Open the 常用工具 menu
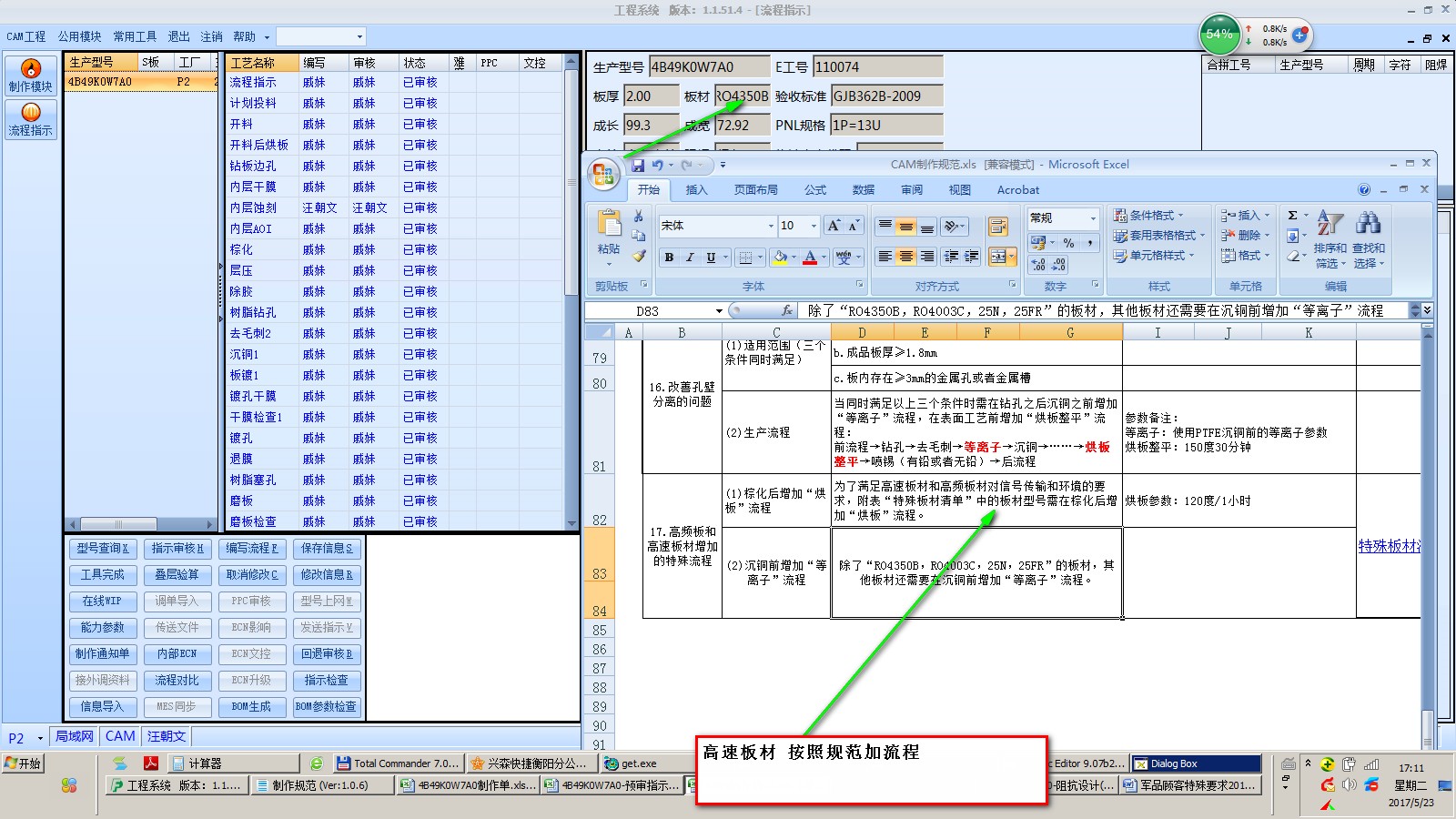The image size is (1456, 819). [135, 36]
